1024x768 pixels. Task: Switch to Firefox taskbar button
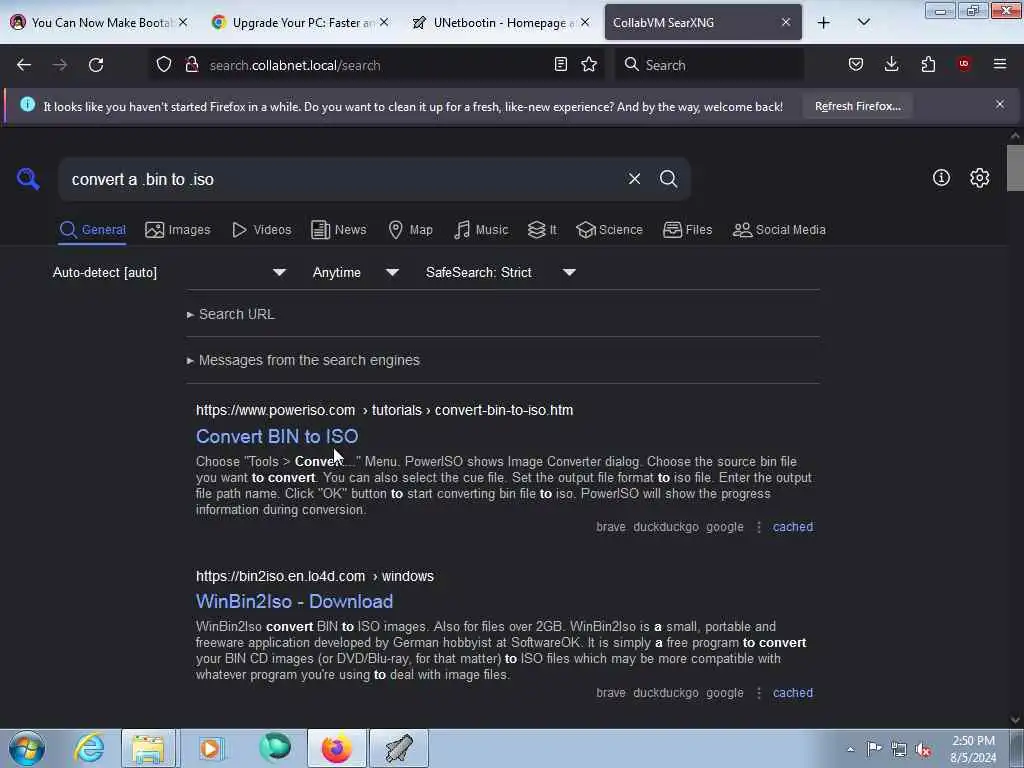pos(336,748)
